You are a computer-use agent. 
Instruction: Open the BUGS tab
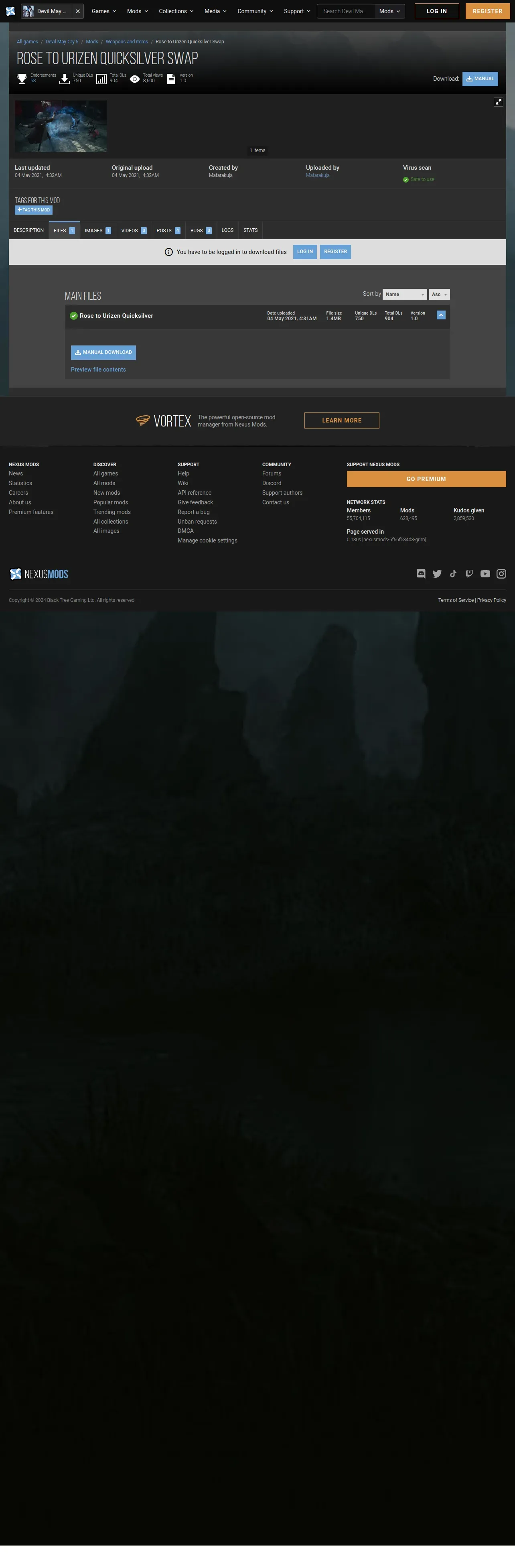[x=201, y=230]
